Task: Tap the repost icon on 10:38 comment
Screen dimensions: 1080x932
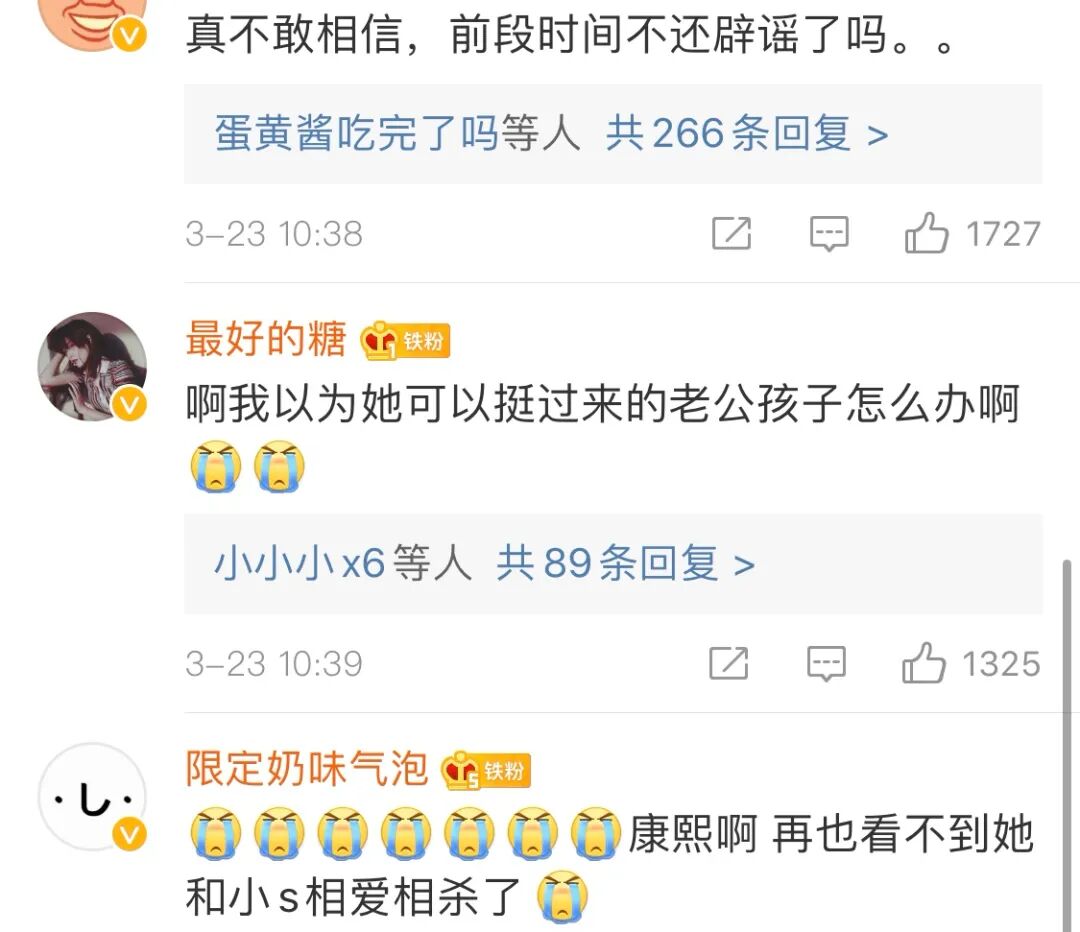Action: [x=731, y=234]
